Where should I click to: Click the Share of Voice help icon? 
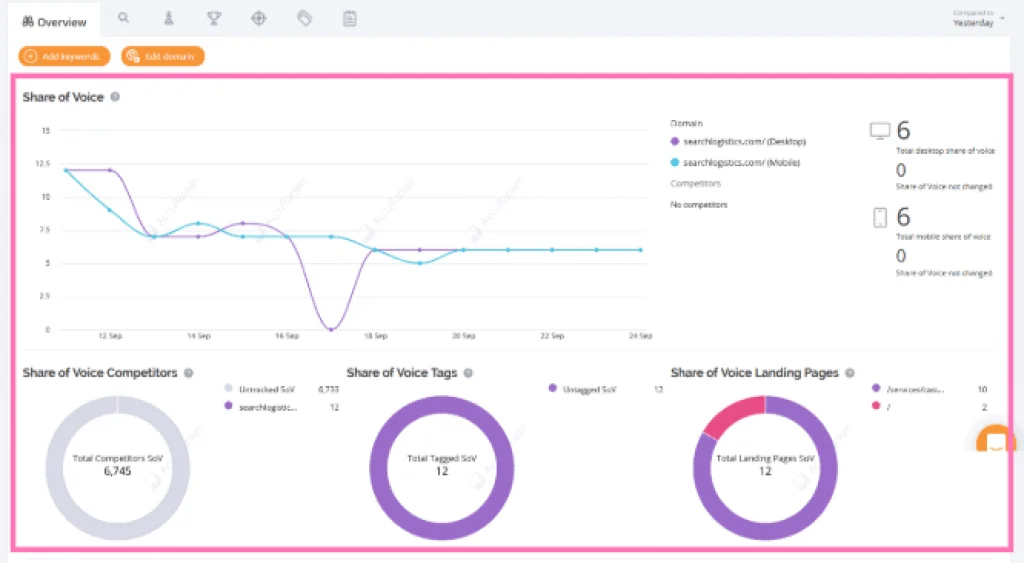coord(115,97)
